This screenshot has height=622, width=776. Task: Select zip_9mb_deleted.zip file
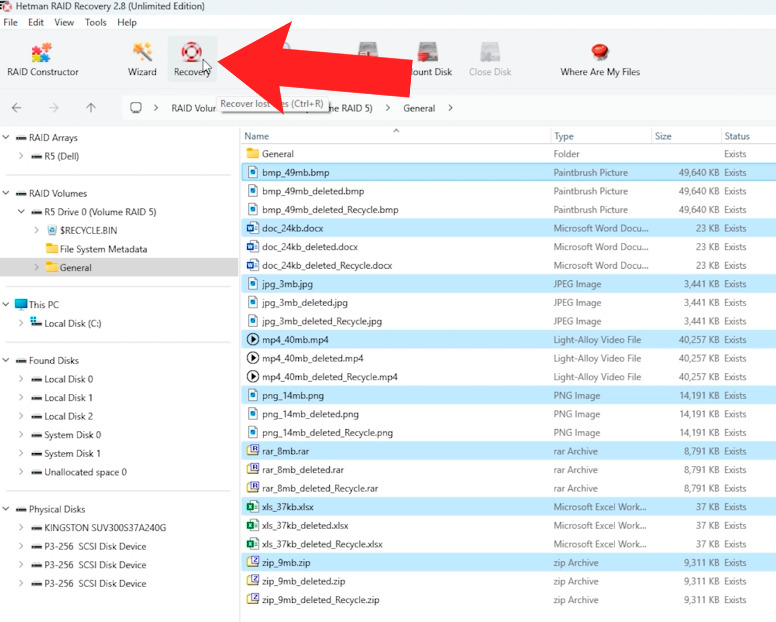[x=303, y=581]
